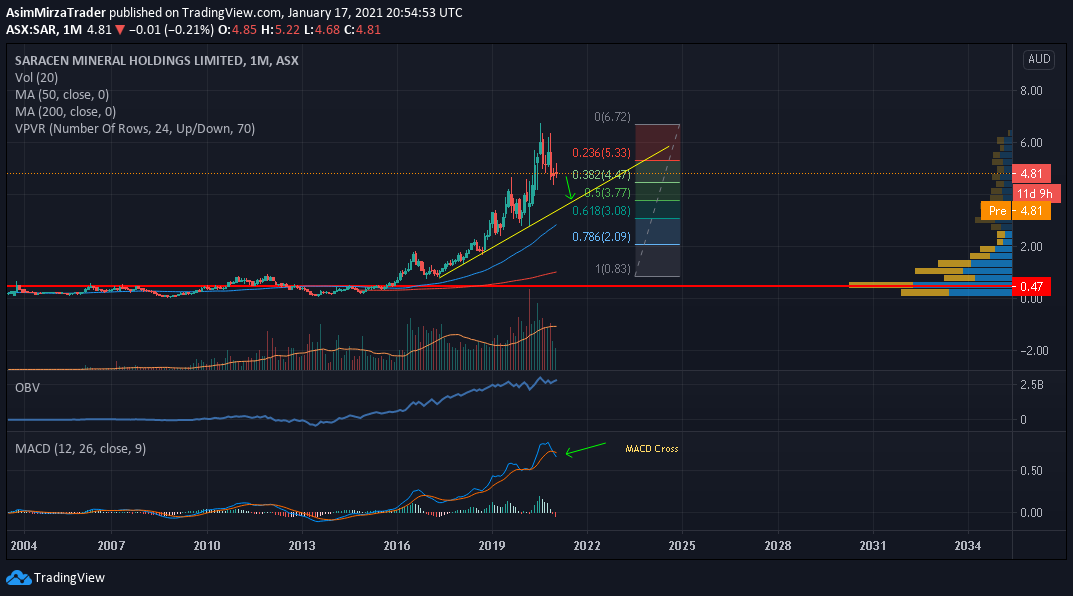Click the red 4.81 last price label
This screenshot has height=596, width=1073.
1031,174
